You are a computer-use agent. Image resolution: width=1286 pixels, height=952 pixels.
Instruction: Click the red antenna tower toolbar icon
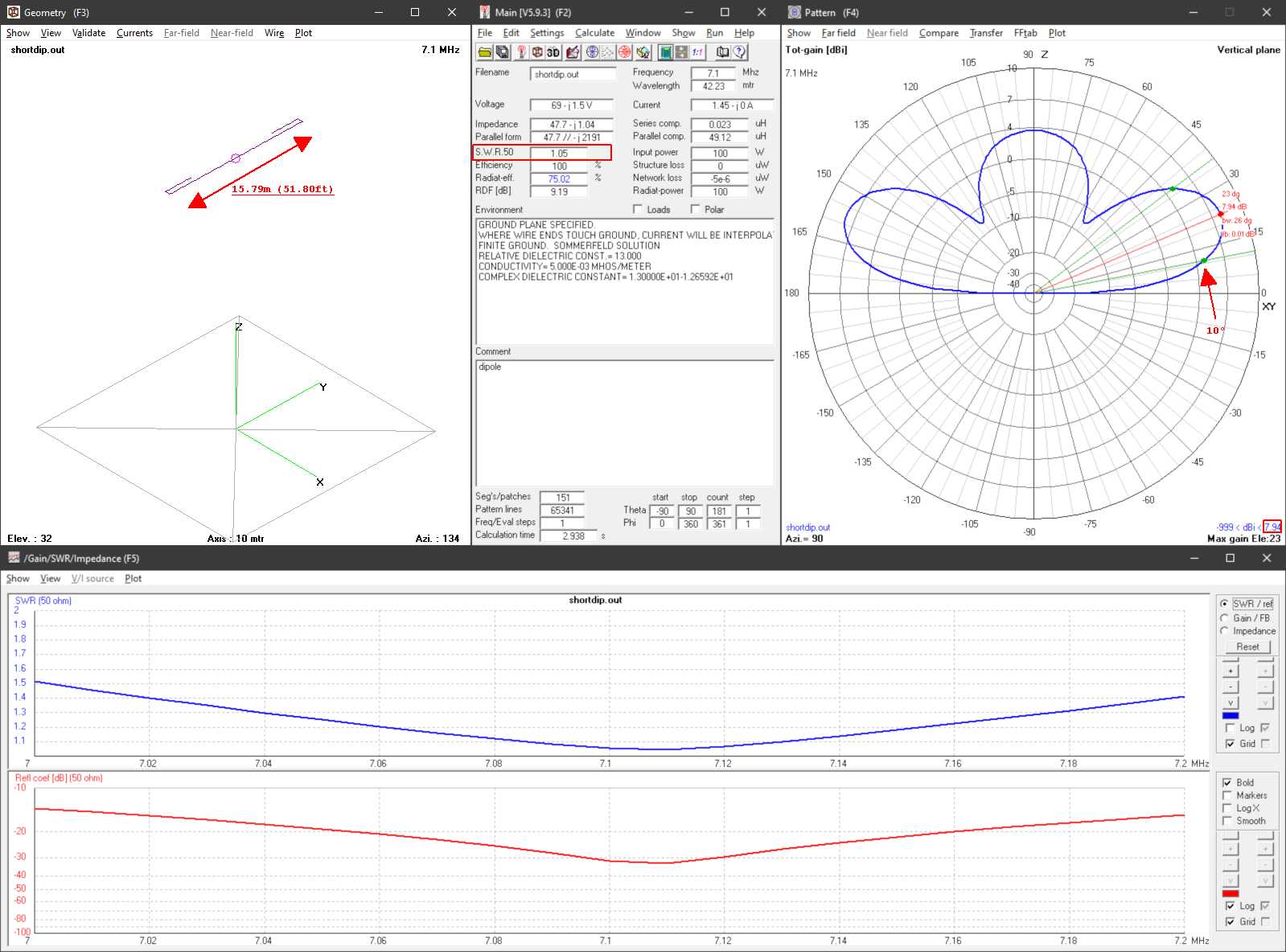pyautogui.click(x=521, y=52)
